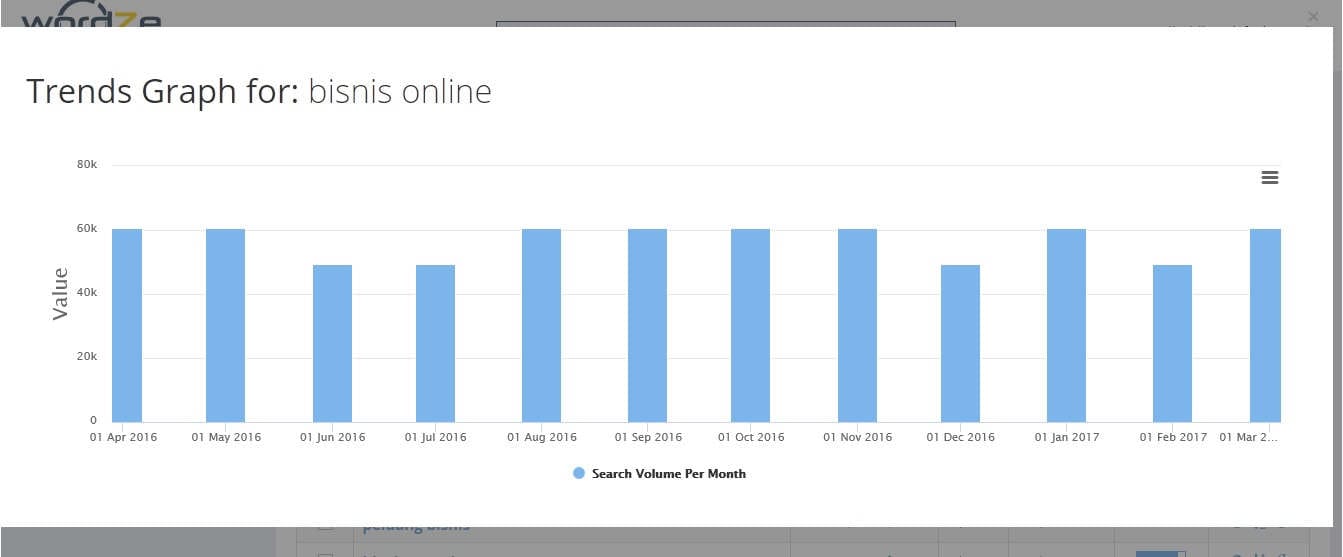Viewport: 1343px width, 557px height.
Task: Click the '01 Feb 2017' axis label
Action: [x=1173, y=437]
